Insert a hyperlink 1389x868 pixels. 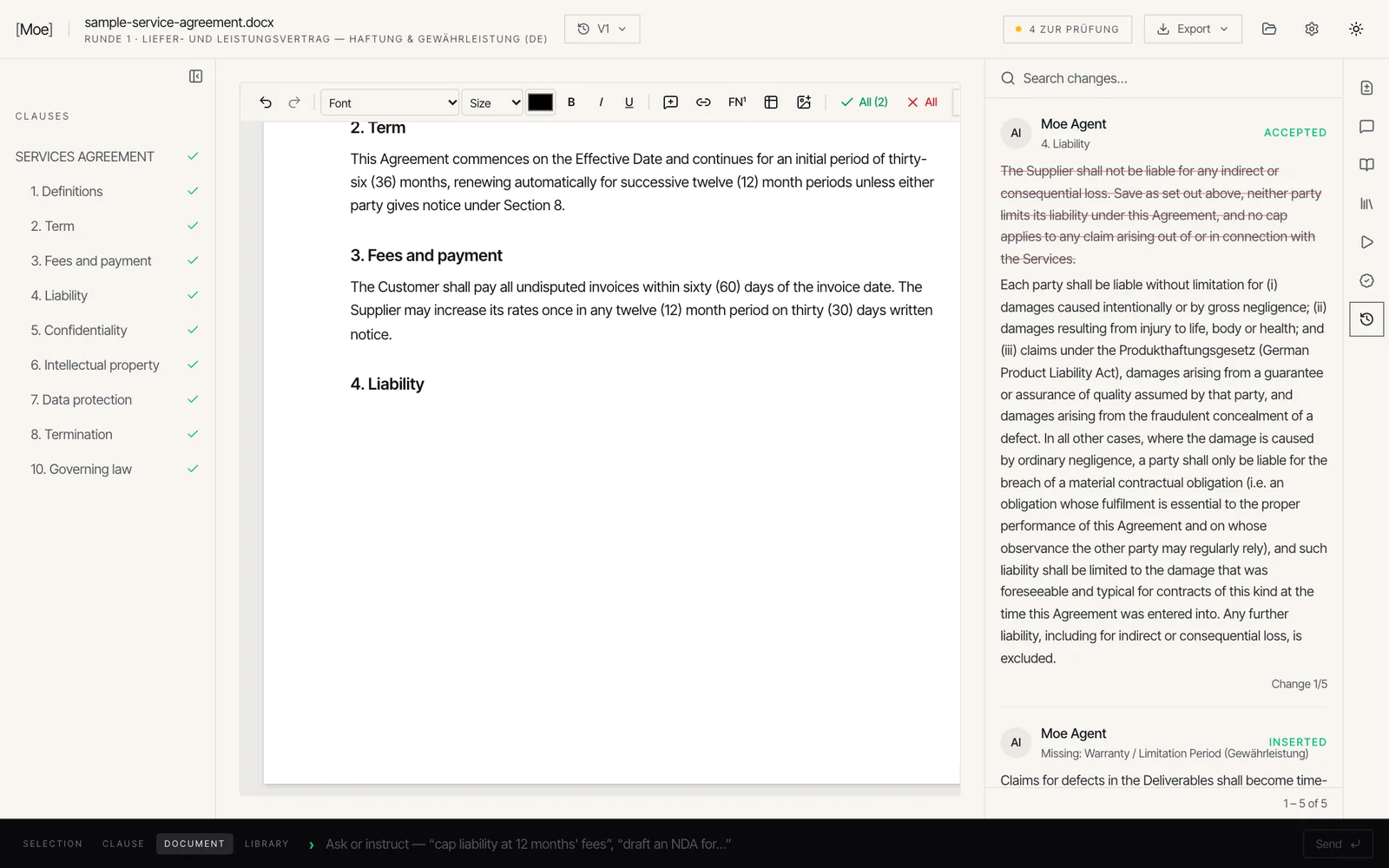tap(703, 102)
